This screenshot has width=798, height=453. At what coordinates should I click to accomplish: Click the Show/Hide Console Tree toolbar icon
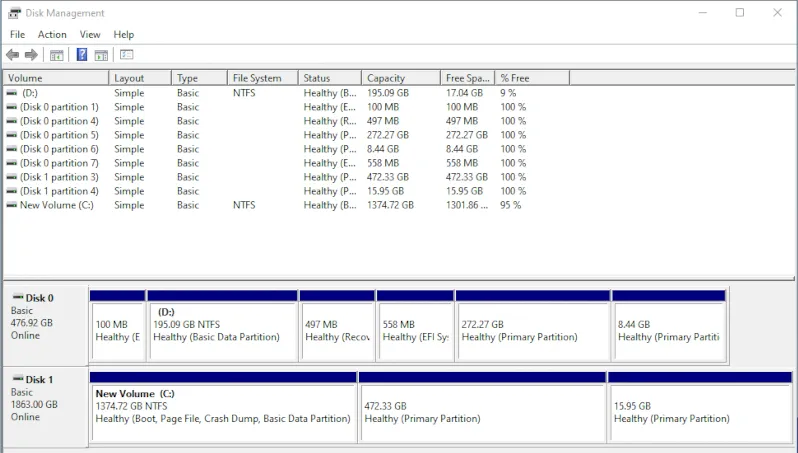56,55
